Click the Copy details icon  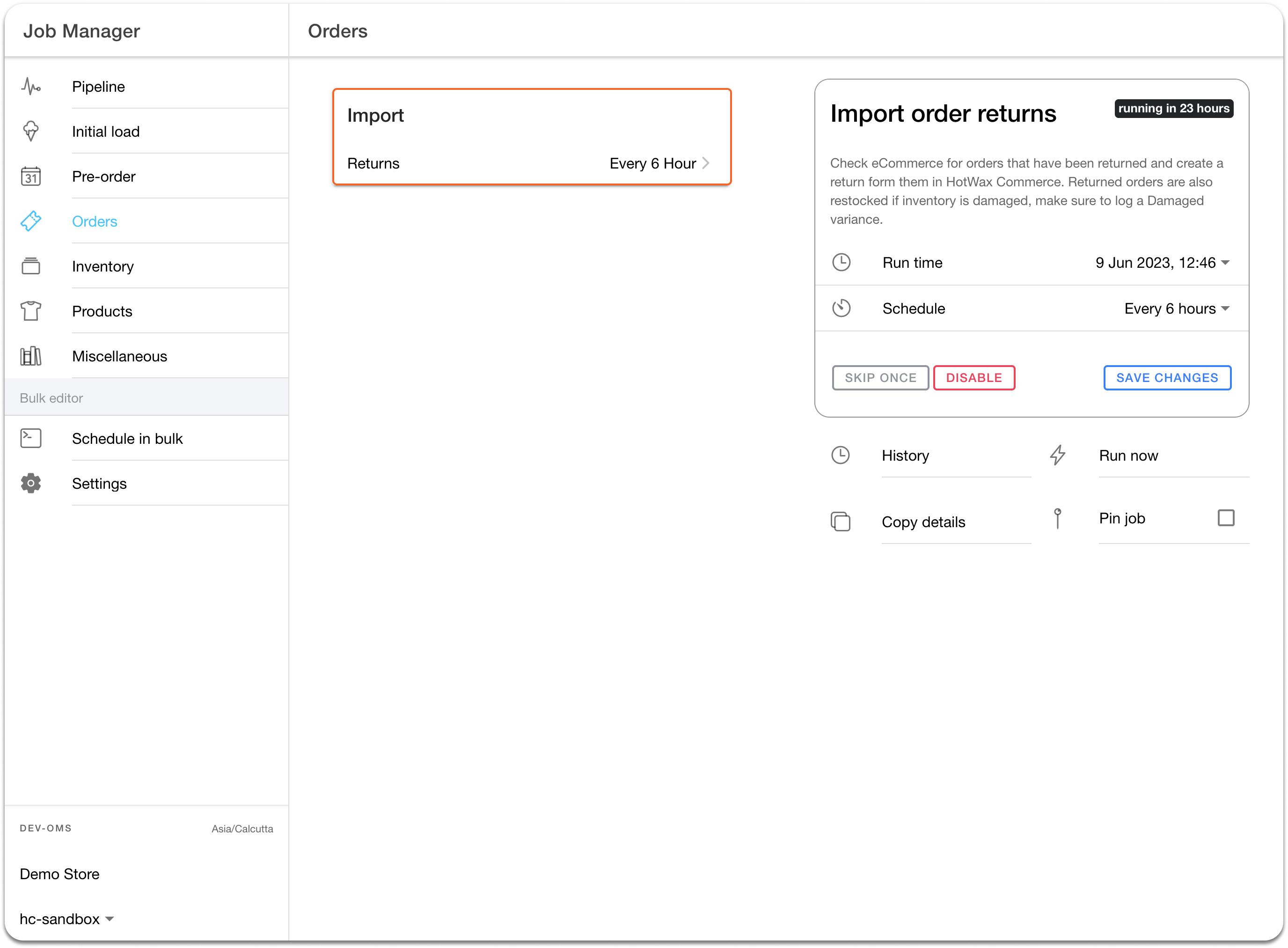(x=841, y=522)
